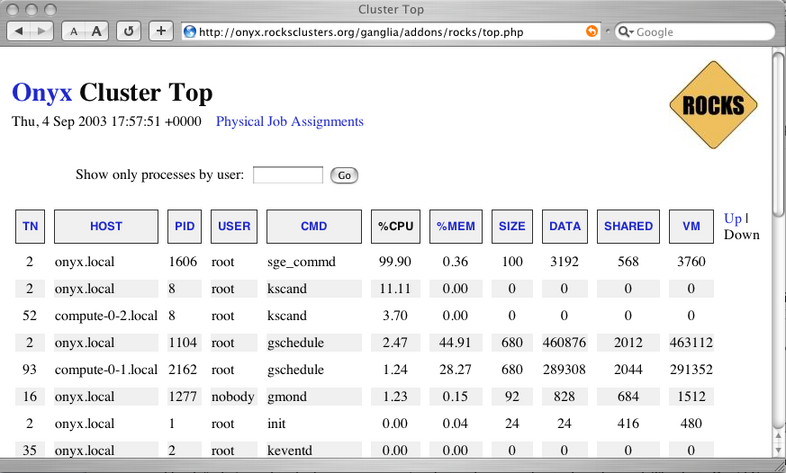The width and height of the screenshot is (786, 473).
Task: Select the 463112 VM value
Action: 691,343
